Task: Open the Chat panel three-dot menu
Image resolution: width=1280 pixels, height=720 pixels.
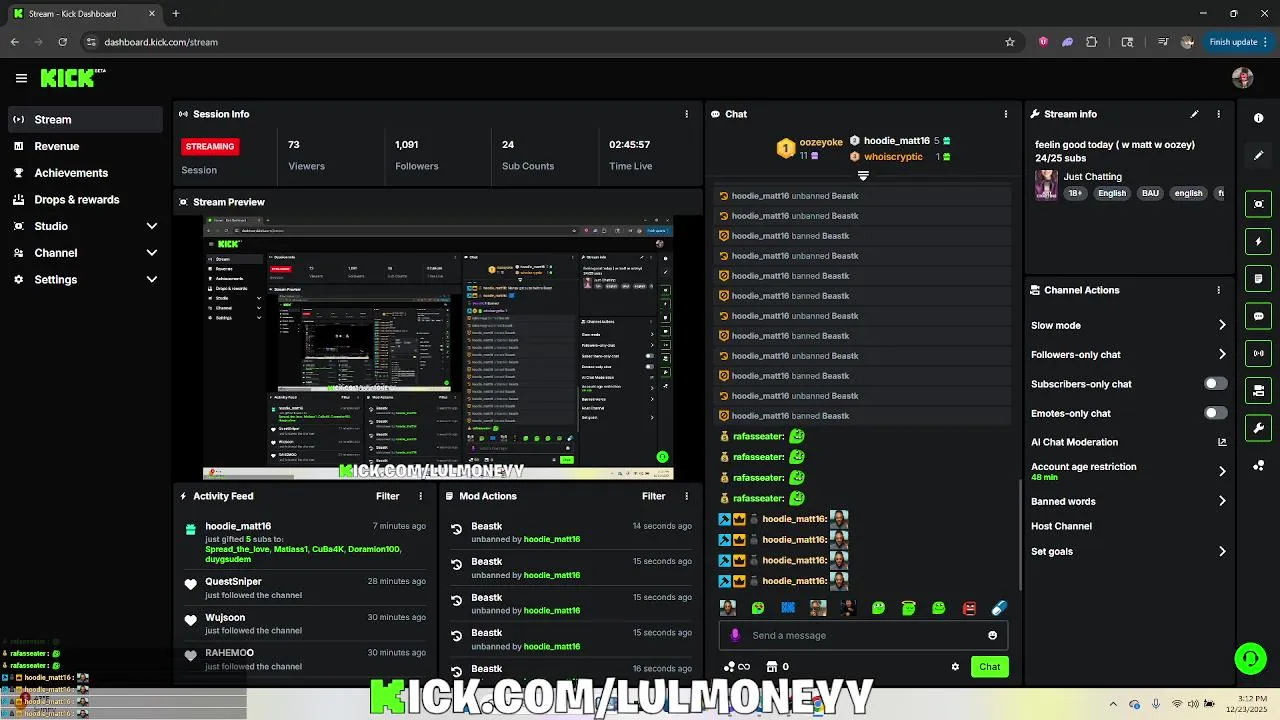Action: tap(1006, 114)
